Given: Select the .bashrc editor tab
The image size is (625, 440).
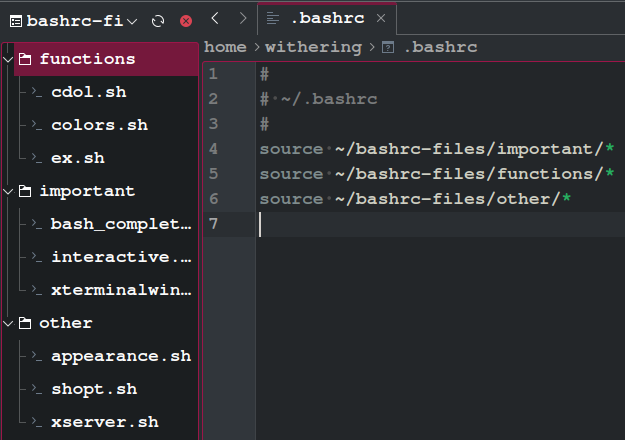Looking at the screenshot, I should [327, 19].
